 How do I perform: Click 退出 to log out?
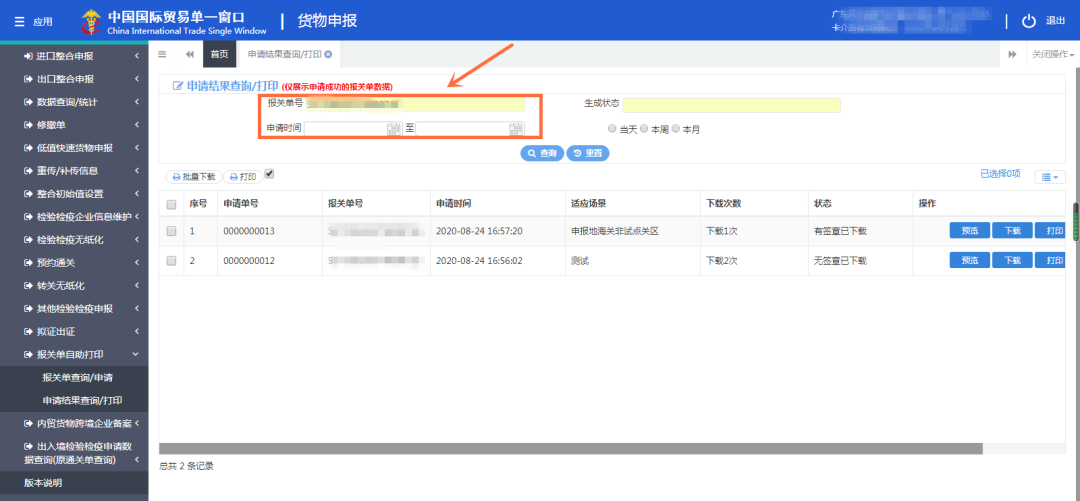pos(1055,21)
